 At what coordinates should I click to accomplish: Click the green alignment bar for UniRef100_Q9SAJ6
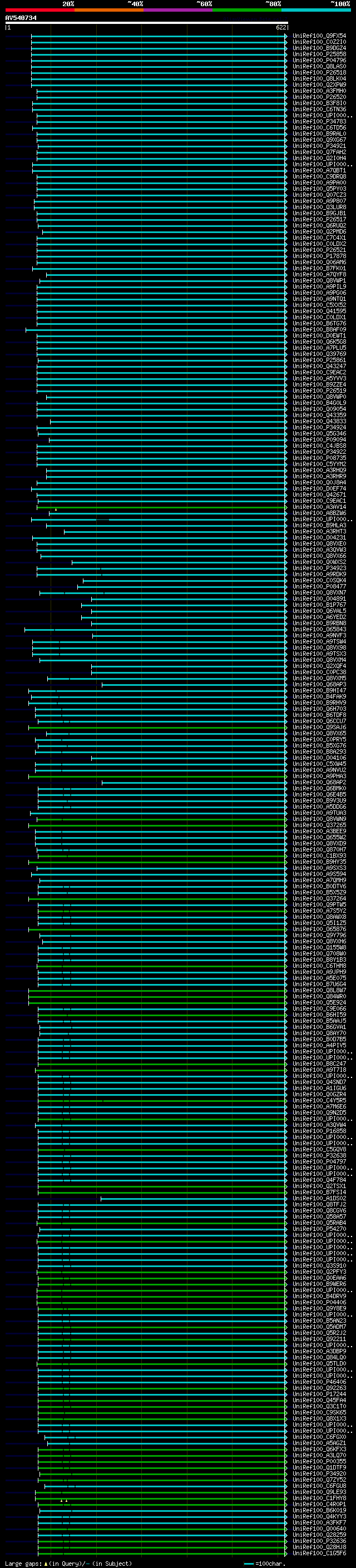point(157,728)
